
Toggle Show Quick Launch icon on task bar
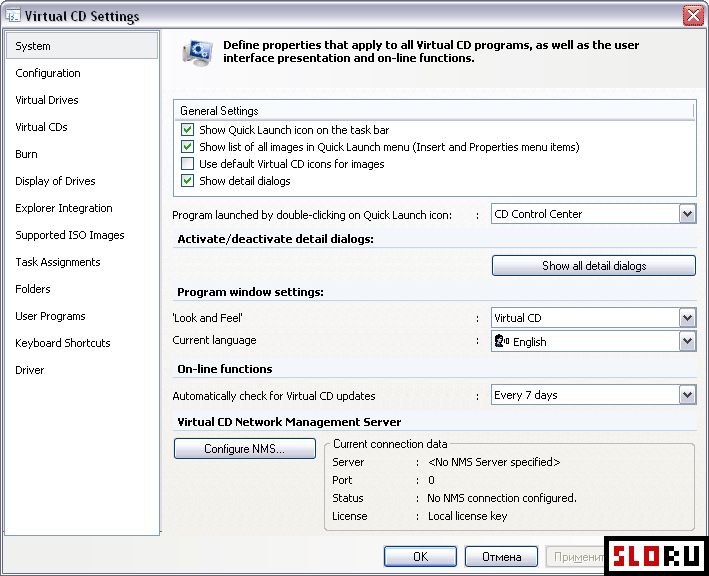coord(187,130)
